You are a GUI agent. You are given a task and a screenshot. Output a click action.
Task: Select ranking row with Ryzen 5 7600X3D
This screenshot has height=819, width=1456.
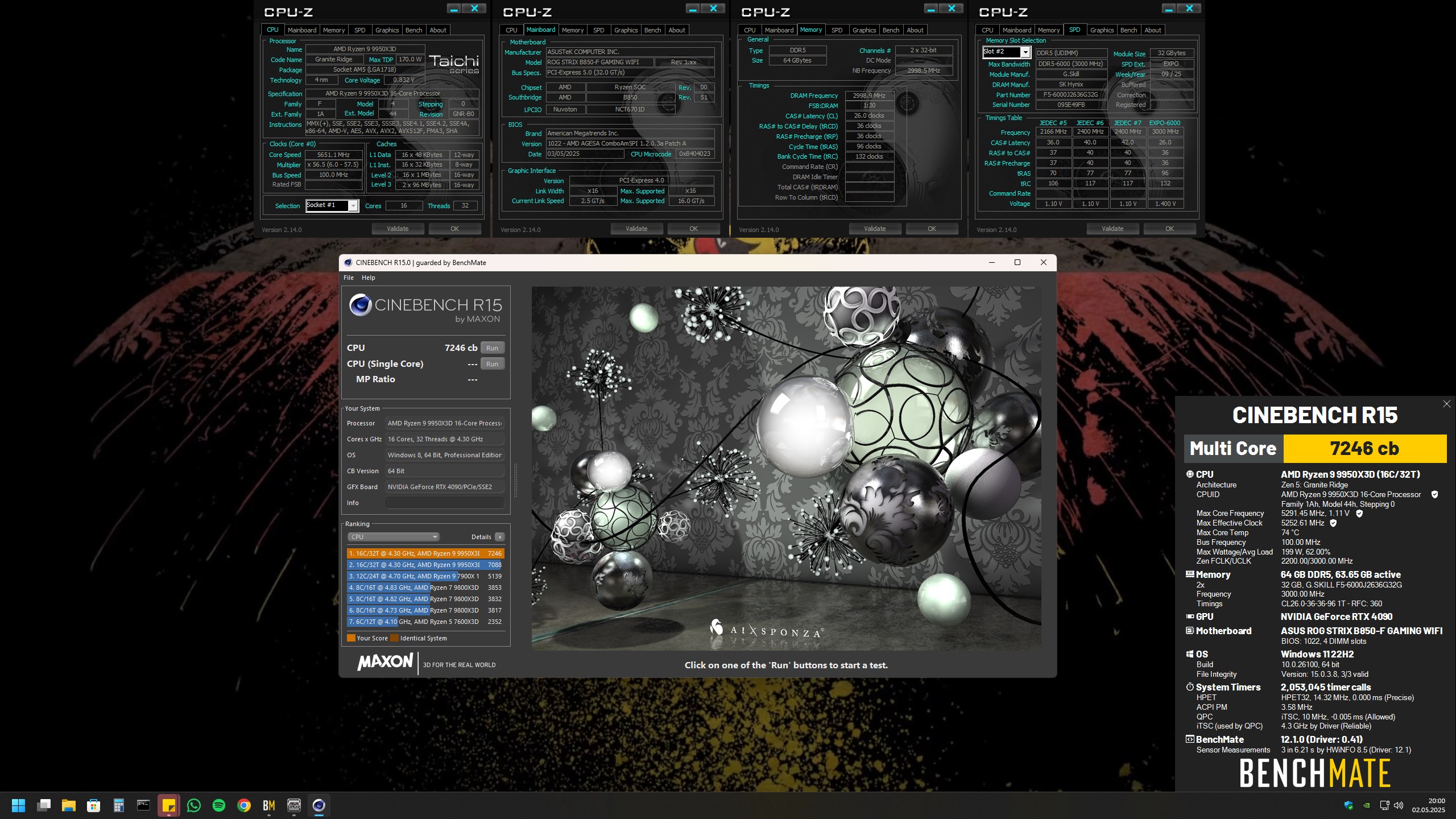coord(425,622)
